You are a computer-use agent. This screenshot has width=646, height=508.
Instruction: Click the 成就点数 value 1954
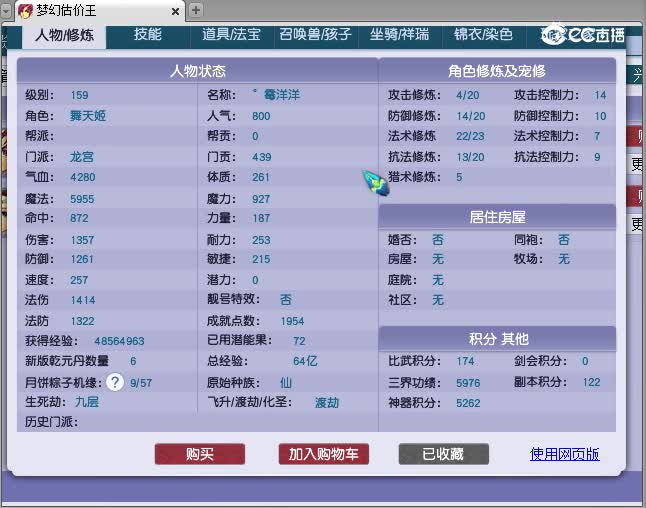[293, 321]
